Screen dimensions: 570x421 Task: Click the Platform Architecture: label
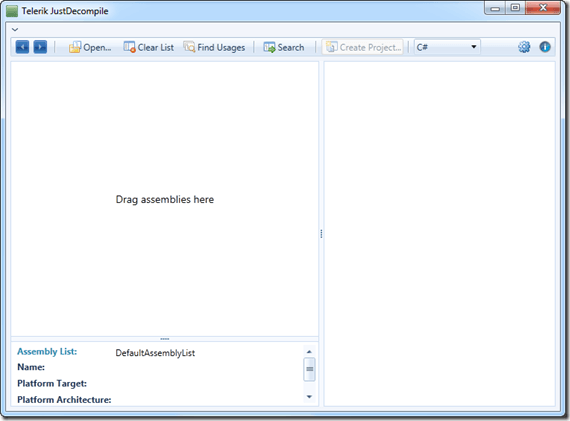click(64, 400)
